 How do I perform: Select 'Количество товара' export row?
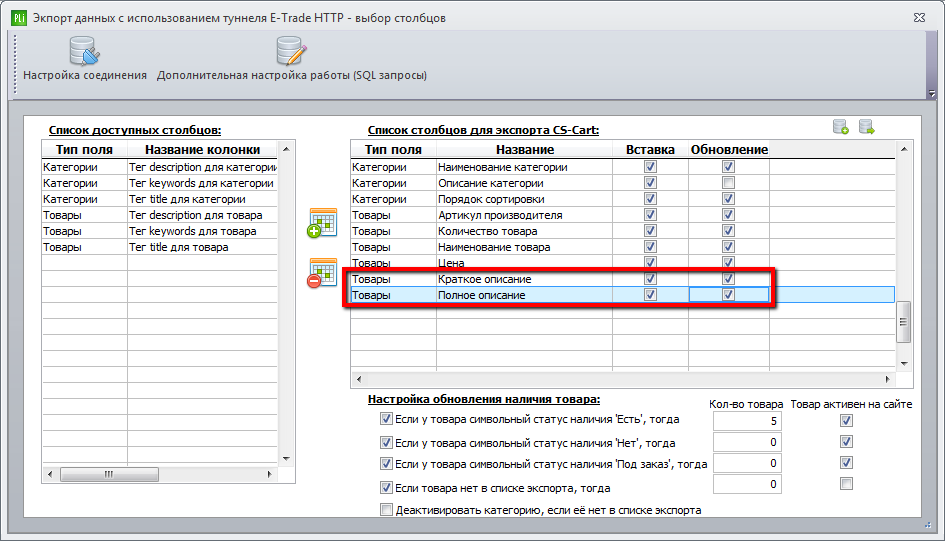[x=623, y=231]
